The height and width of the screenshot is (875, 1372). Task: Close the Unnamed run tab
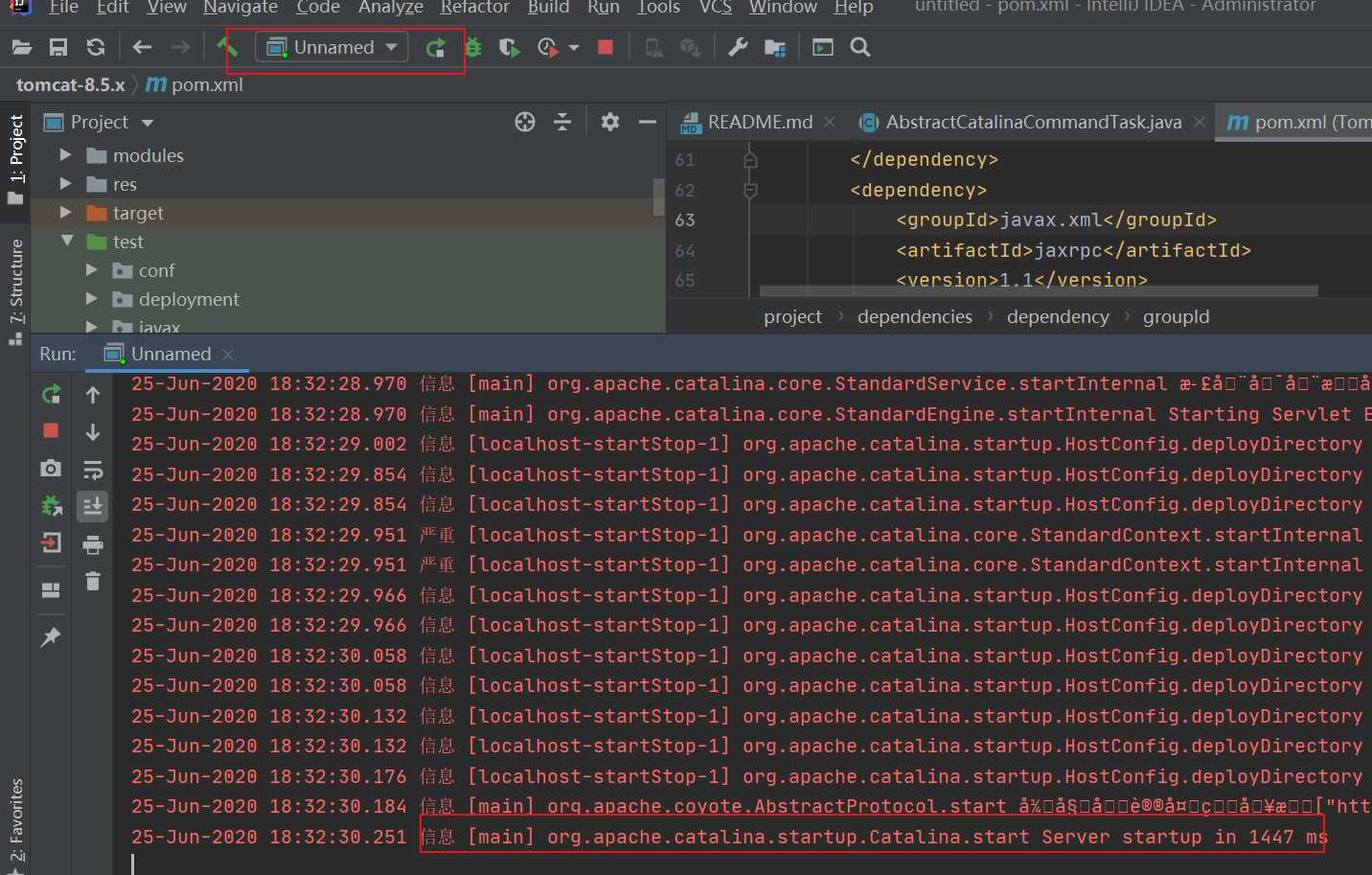228,355
